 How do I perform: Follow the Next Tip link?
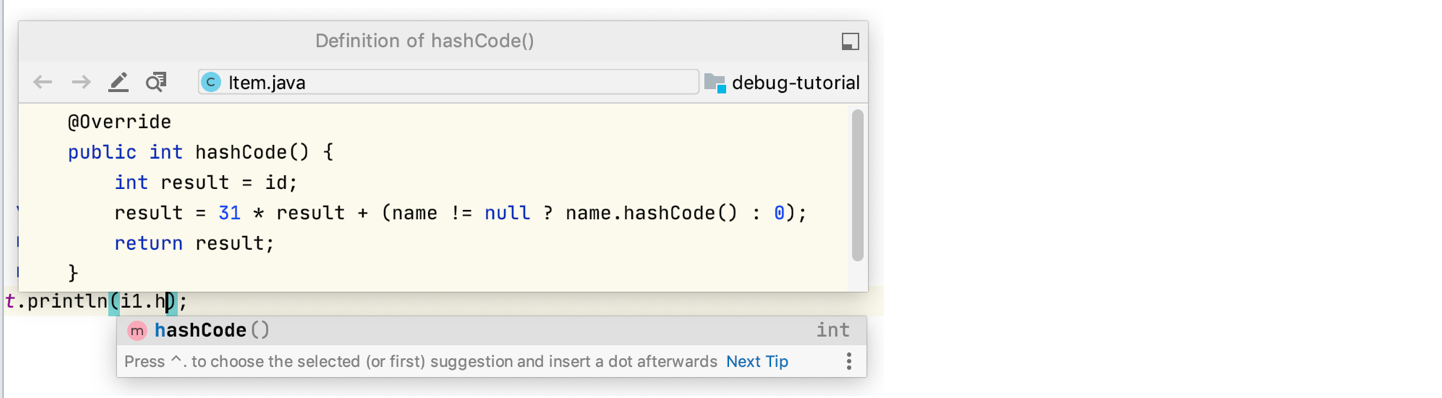click(x=757, y=361)
